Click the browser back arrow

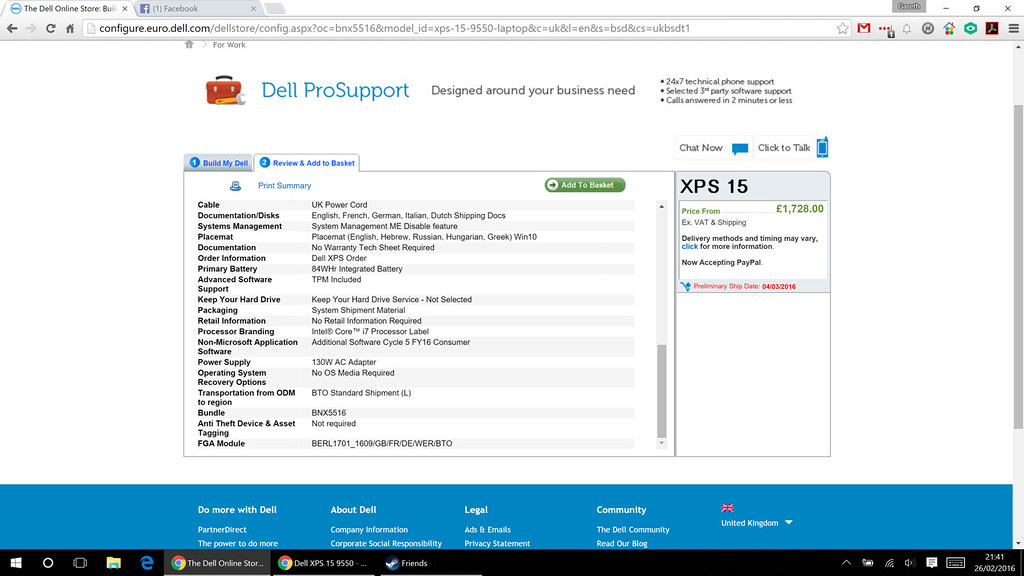12,28
